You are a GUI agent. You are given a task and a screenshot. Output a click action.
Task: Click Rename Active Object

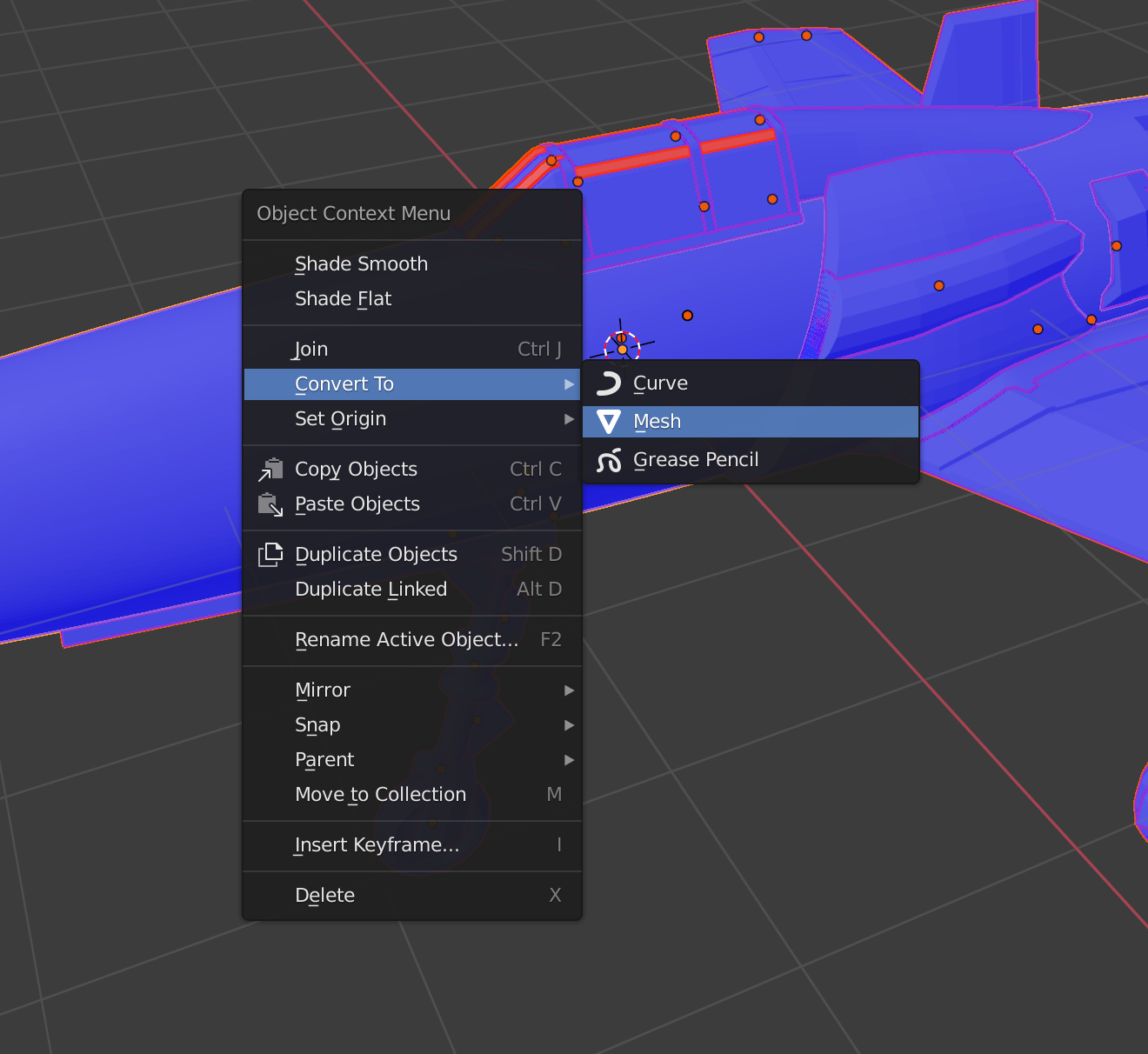407,639
